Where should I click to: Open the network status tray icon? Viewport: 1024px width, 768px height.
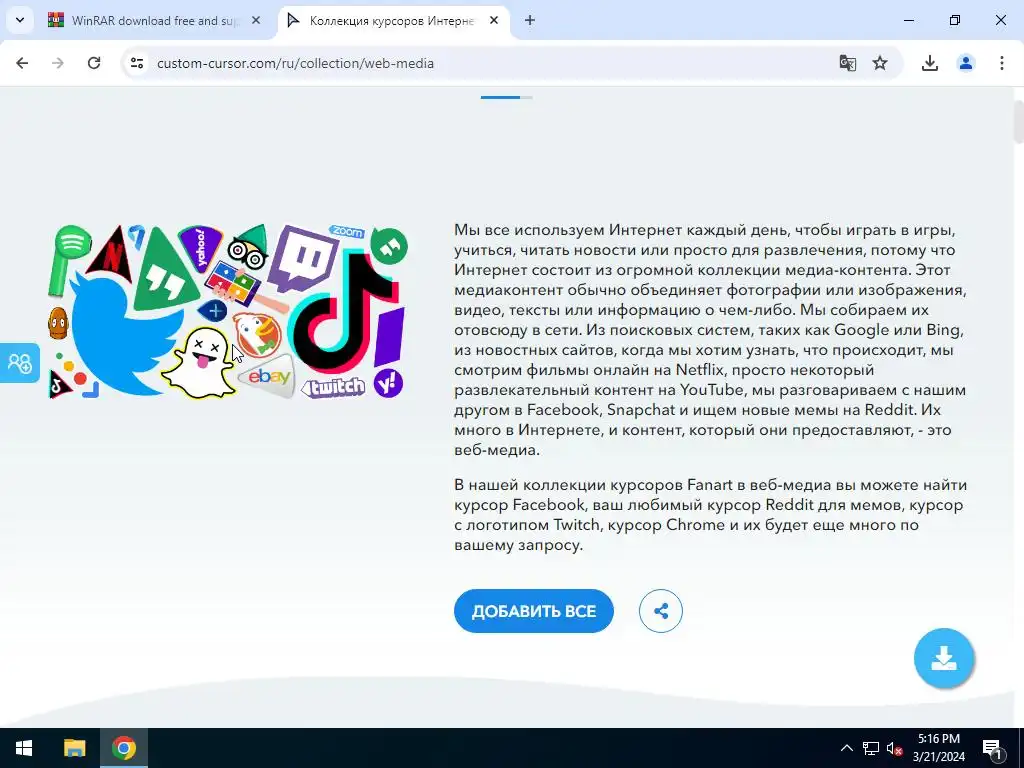[871, 748]
